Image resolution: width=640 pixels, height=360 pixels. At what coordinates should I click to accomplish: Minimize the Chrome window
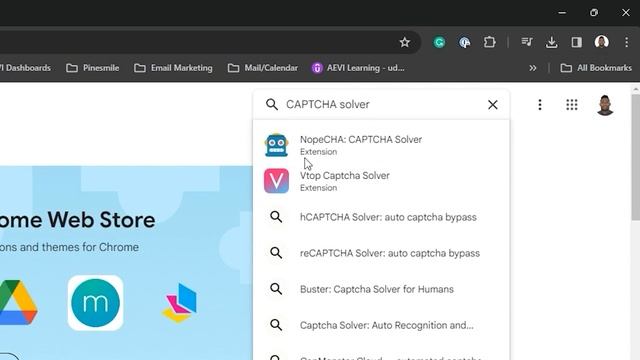coord(562,13)
